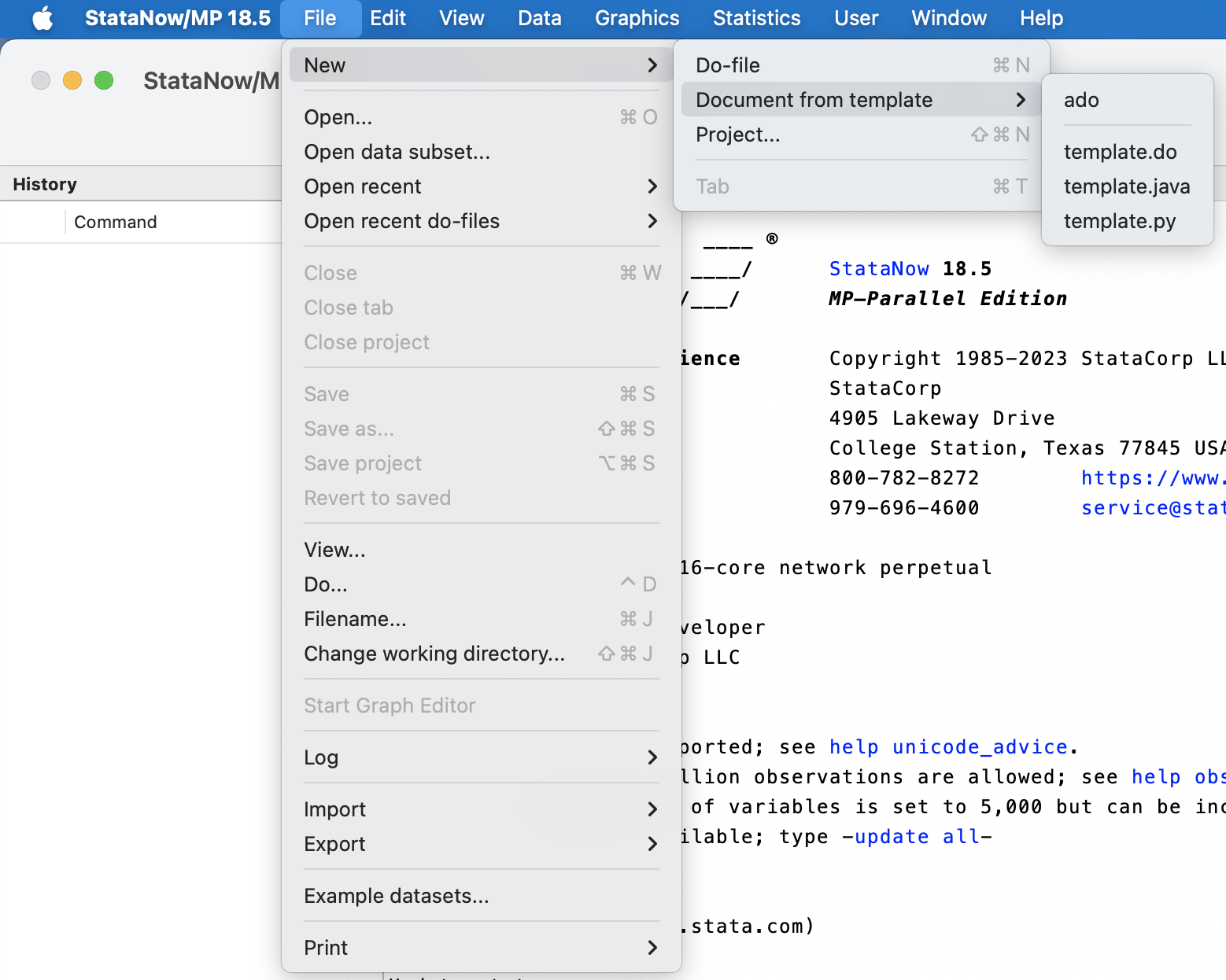Open the update all link
1226x980 pixels.
[918, 836]
